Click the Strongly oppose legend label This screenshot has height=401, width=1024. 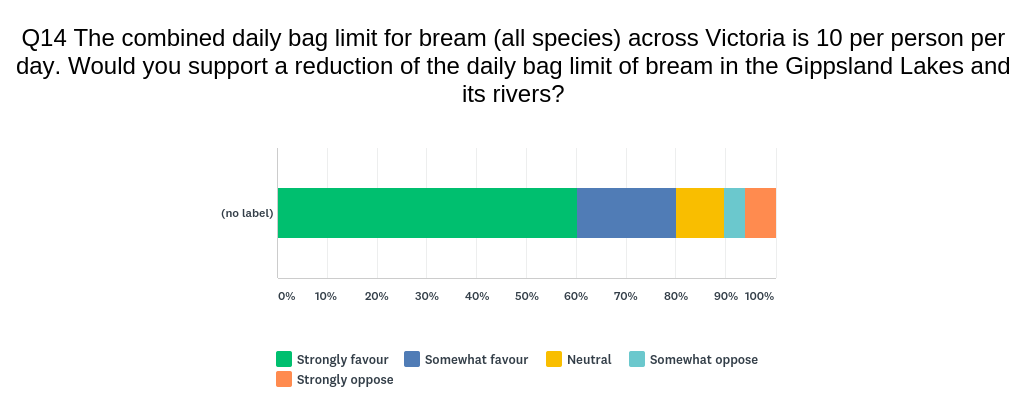[345, 379]
